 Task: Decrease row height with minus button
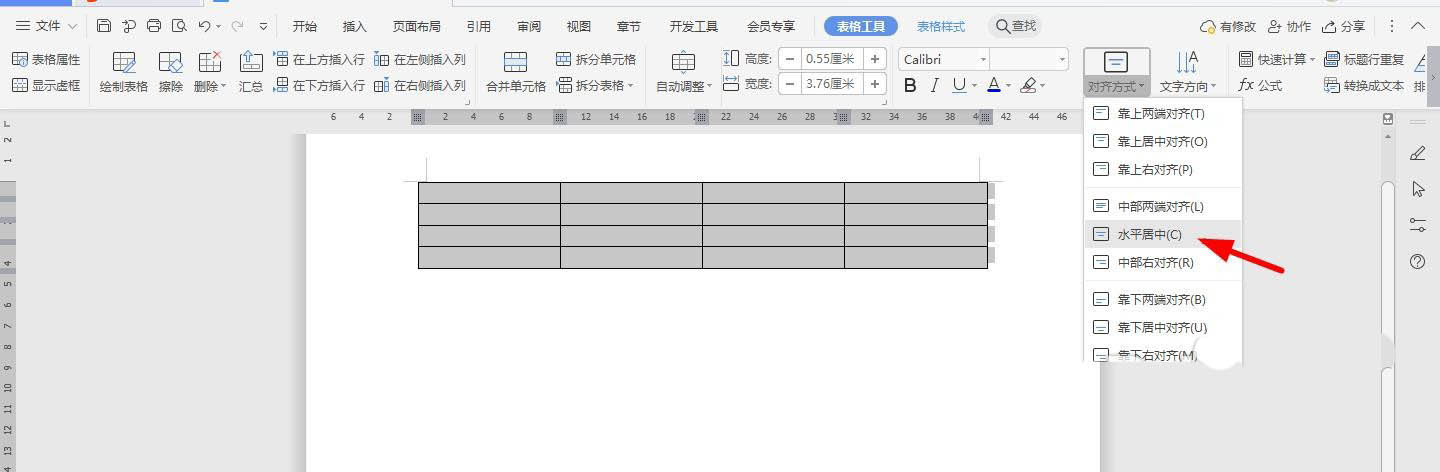click(x=790, y=59)
